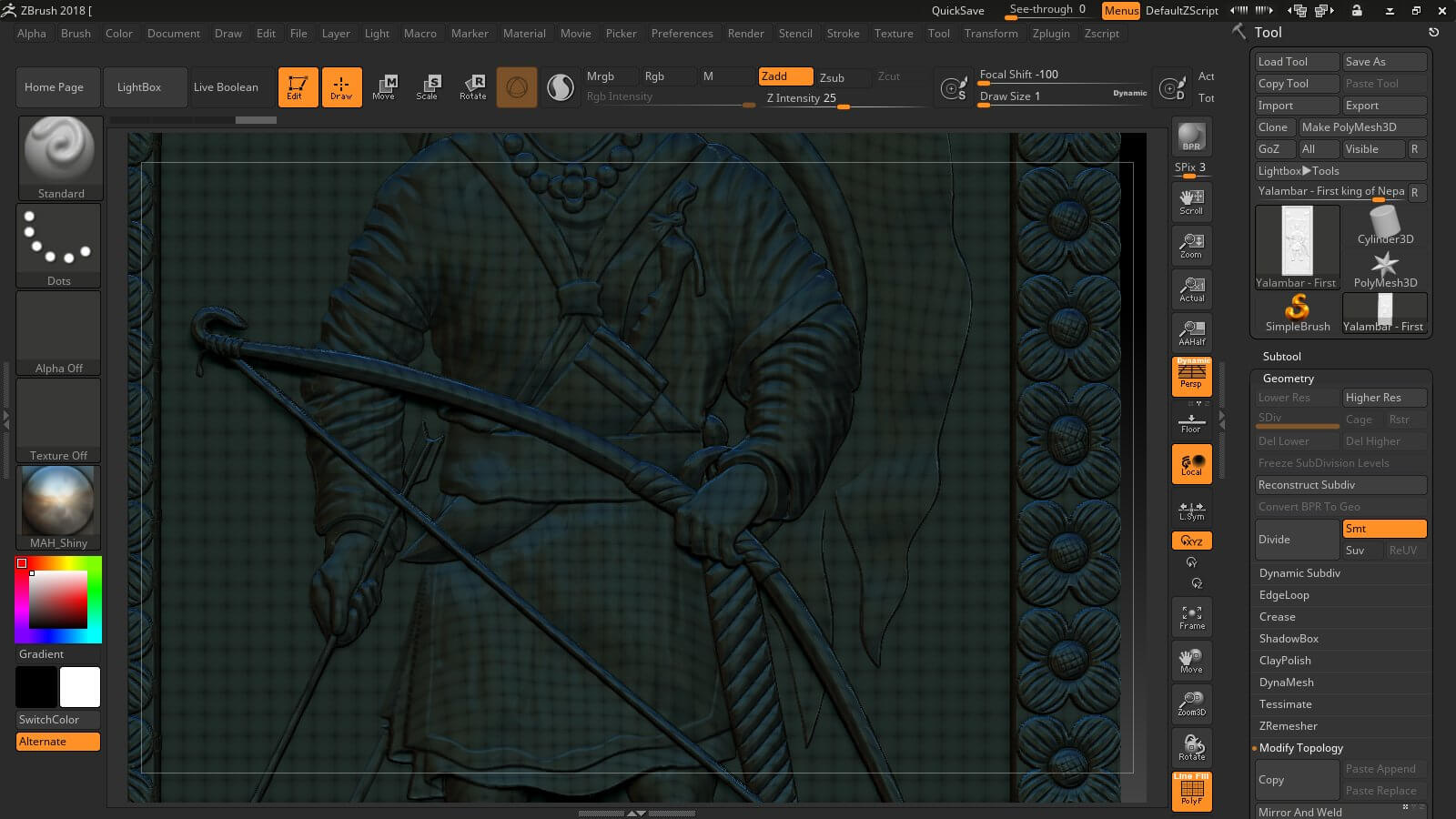Select the Rotate transform tool icon
1456x819 pixels.
[473, 86]
